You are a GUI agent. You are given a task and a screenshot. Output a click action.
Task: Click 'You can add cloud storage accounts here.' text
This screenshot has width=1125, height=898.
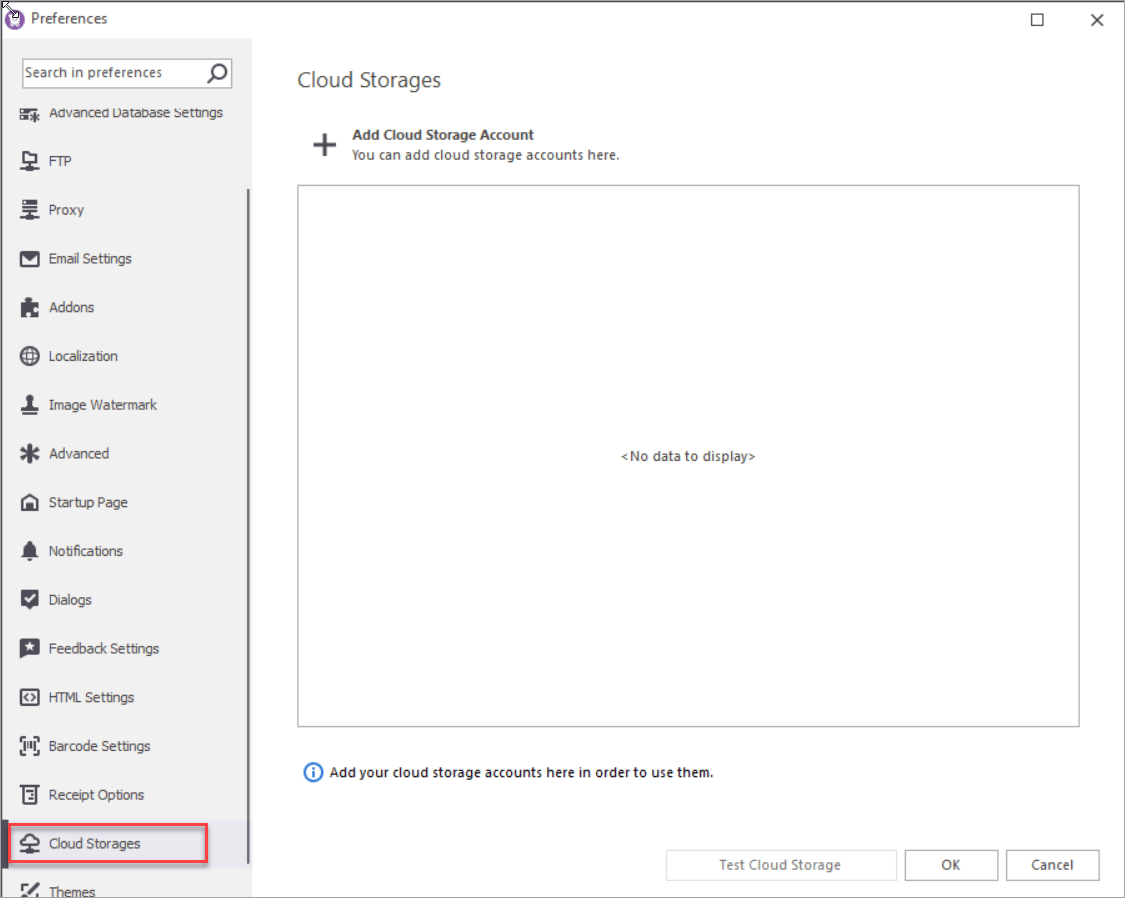485,155
